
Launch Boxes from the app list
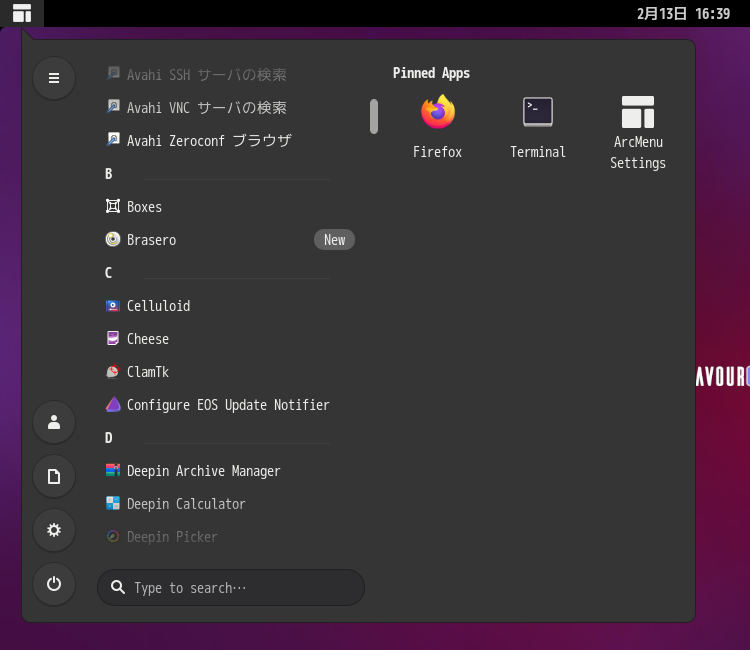pyautogui.click(x=230, y=207)
